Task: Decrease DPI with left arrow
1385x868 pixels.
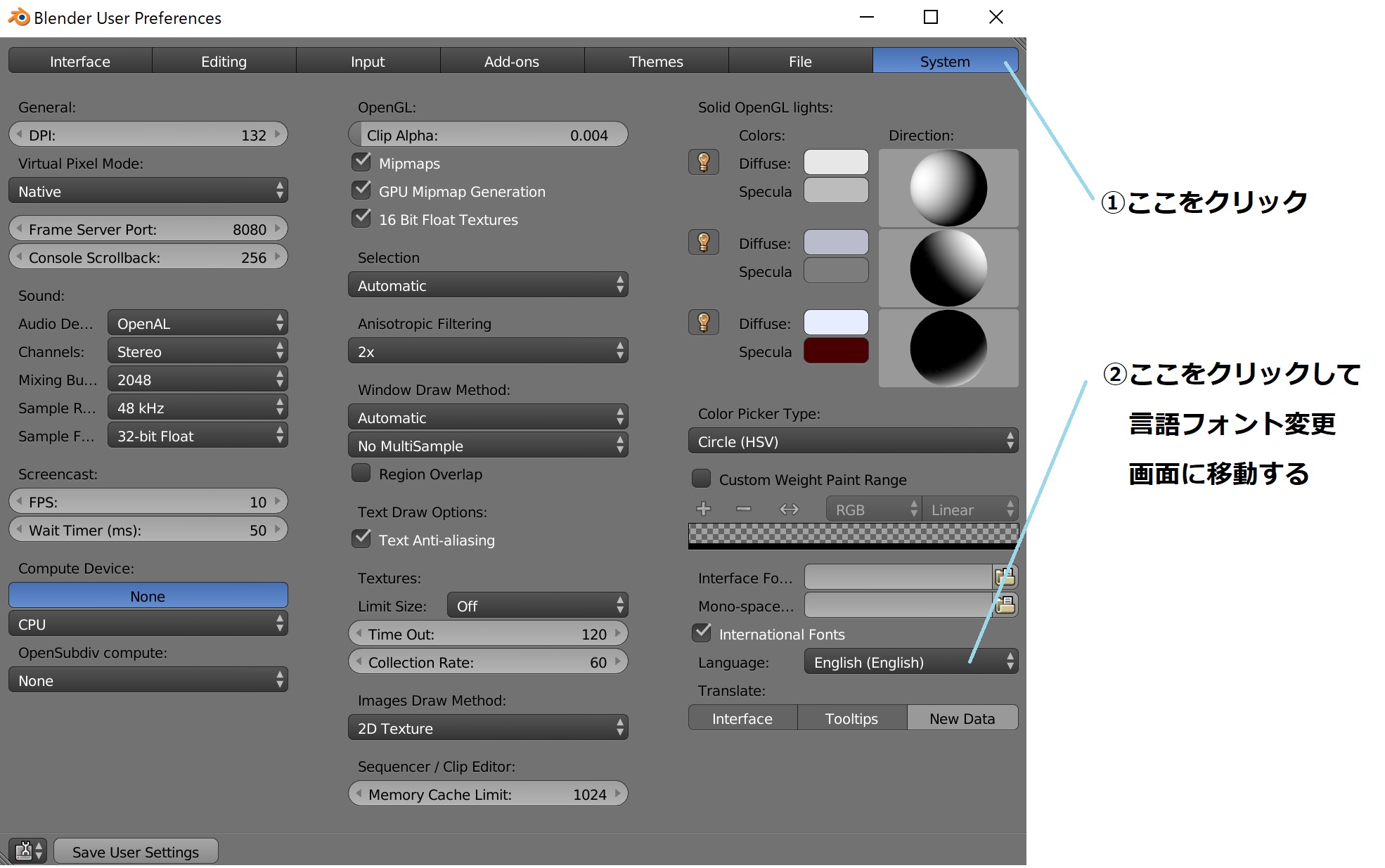Action: [x=19, y=134]
